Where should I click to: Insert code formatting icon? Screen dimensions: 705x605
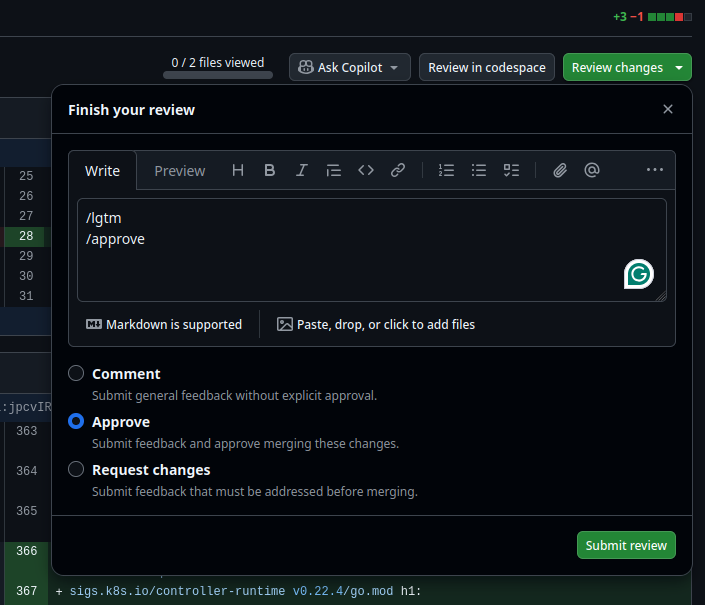pos(366,170)
